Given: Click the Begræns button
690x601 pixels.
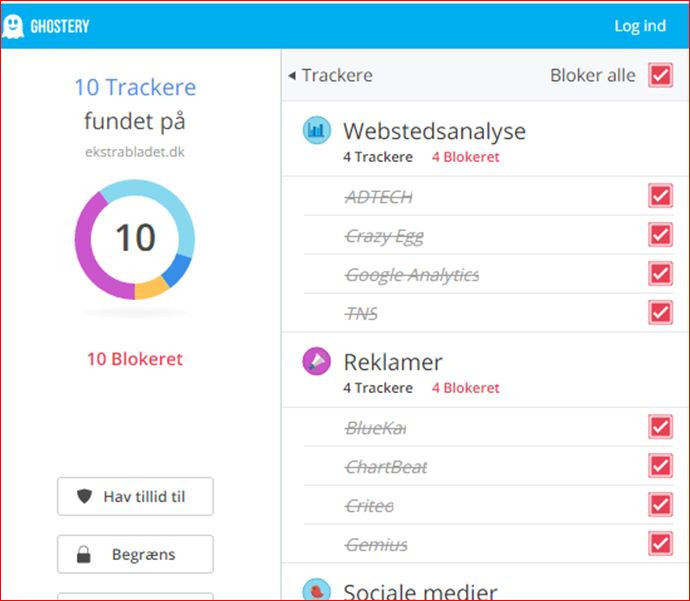Looking at the screenshot, I should click(135, 554).
